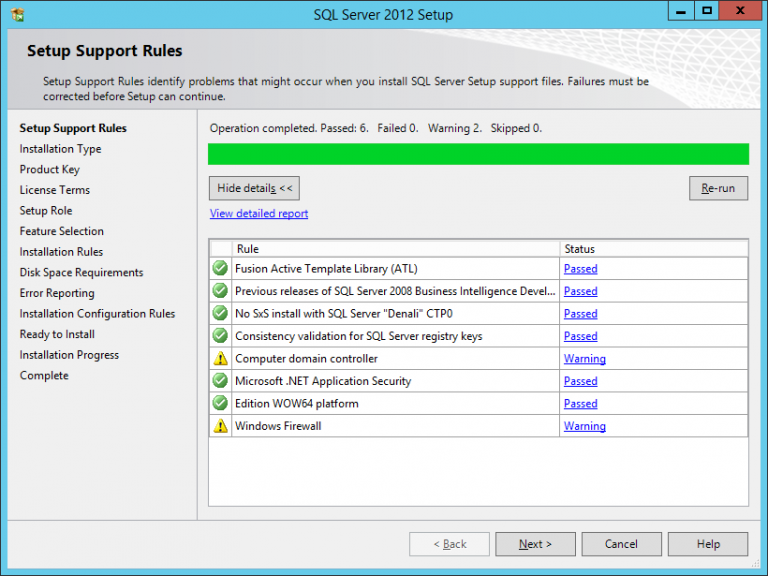Select Error Reporting step in sidebar
This screenshot has height=576, width=768.
tap(57, 293)
